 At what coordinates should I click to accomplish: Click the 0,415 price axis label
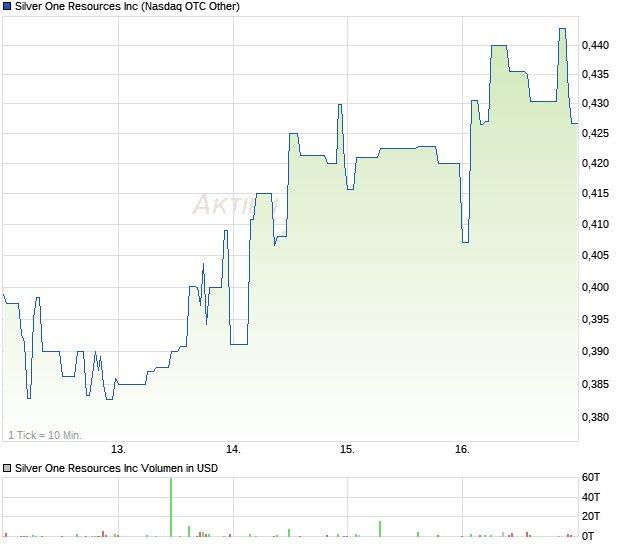click(595, 193)
